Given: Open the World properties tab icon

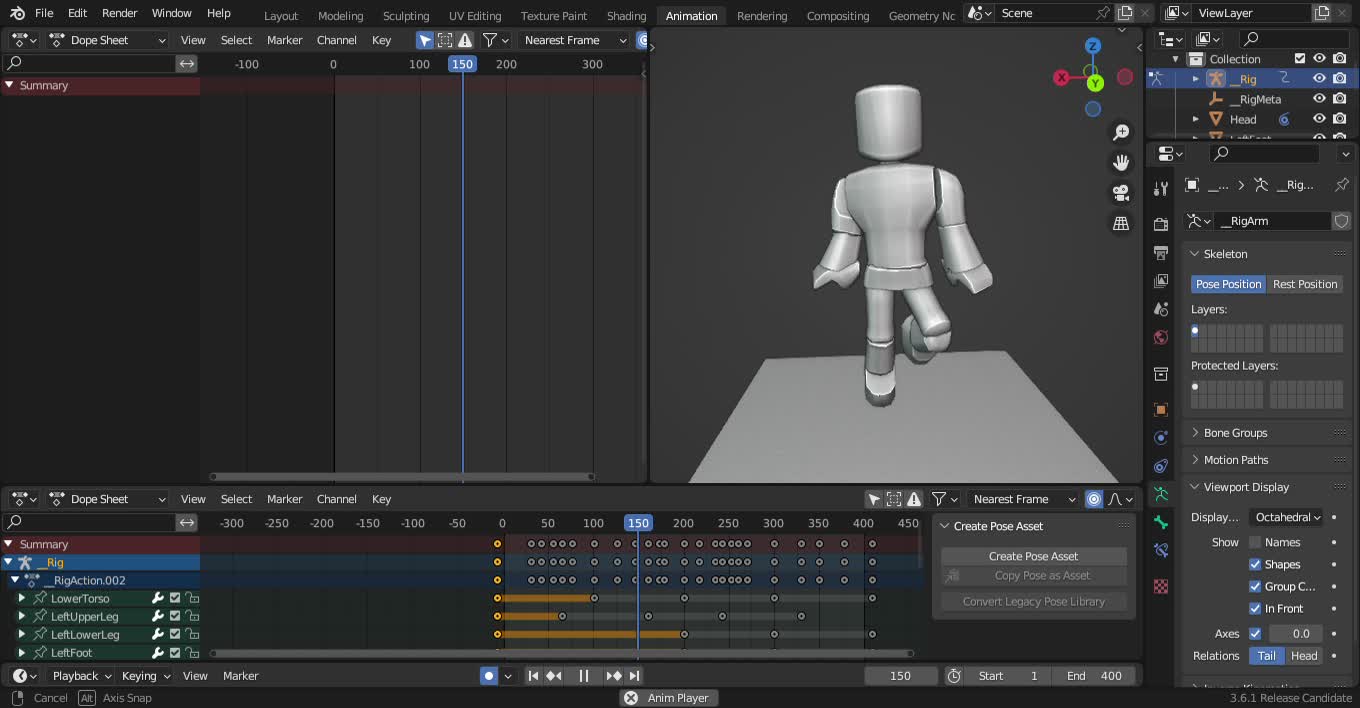Looking at the screenshot, I should pyautogui.click(x=1161, y=337).
